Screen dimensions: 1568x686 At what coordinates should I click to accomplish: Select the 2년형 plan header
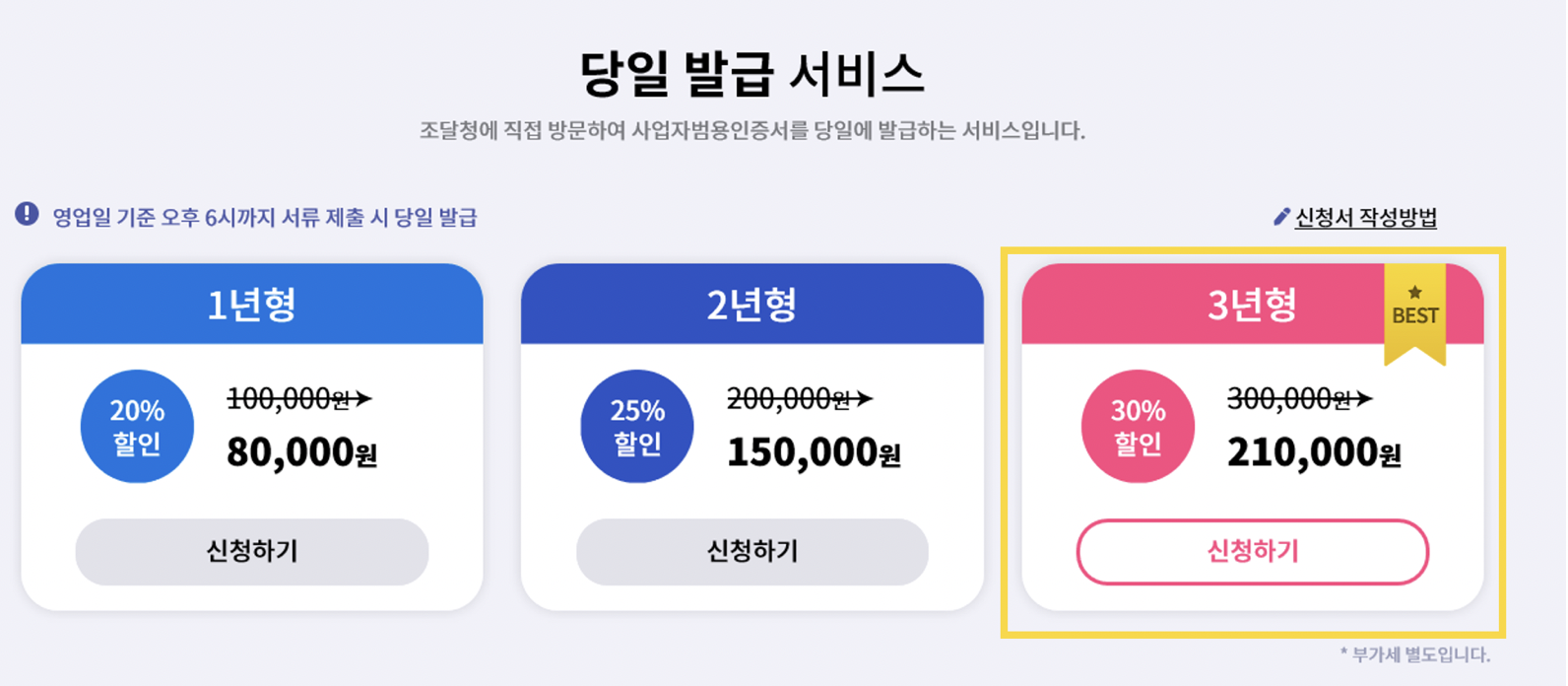(753, 304)
